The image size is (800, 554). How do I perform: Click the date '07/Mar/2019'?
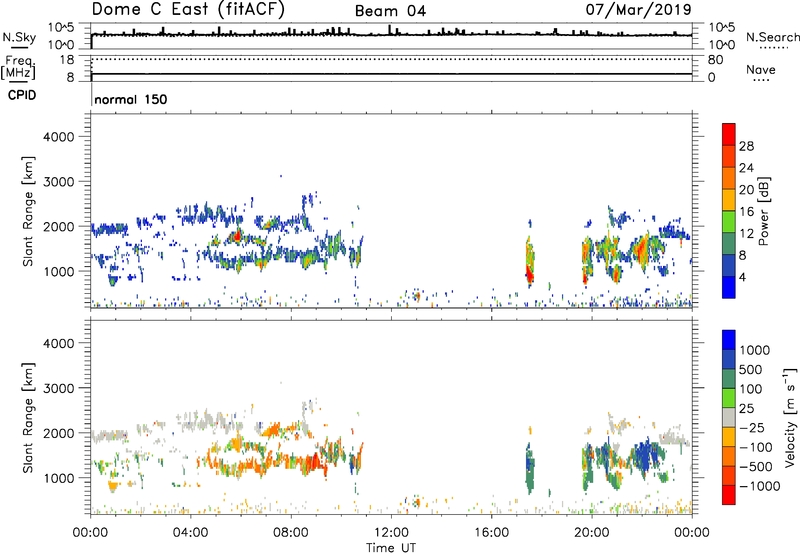pyautogui.click(x=638, y=10)
